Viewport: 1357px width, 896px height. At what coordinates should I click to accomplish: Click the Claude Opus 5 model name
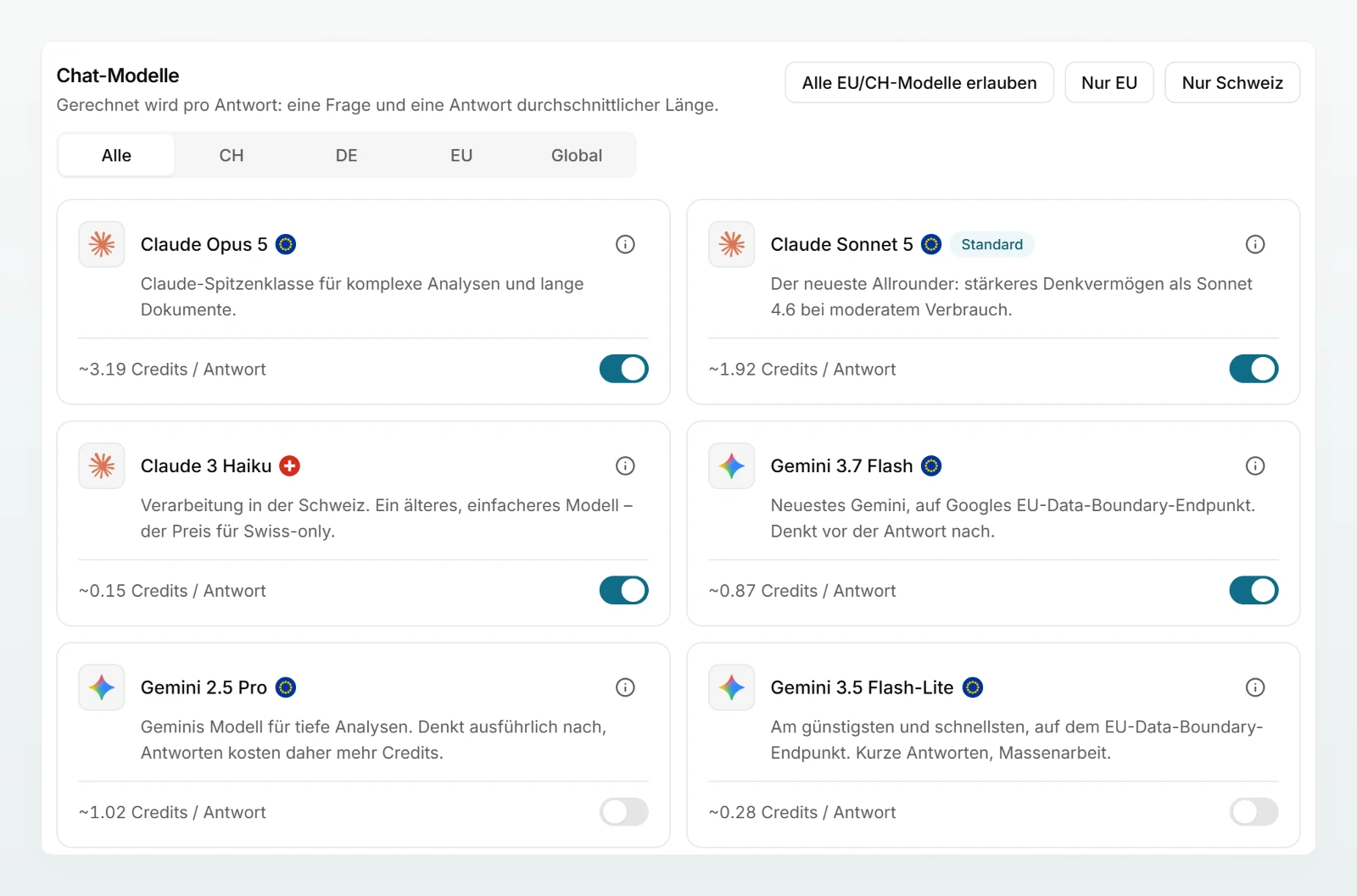click(204, 244)
